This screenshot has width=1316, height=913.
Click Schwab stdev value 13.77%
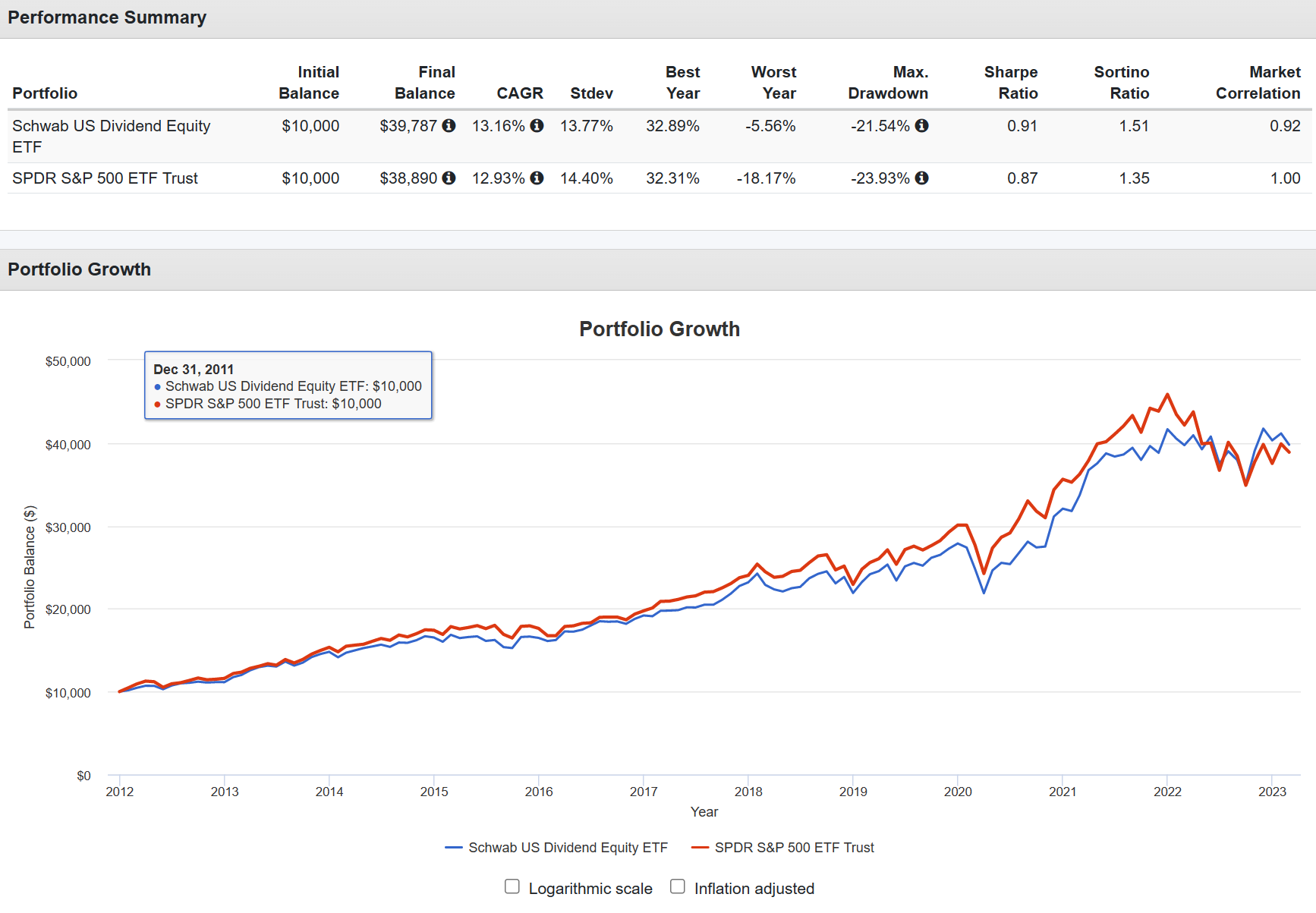pyautogui.click(x=587, y=125)
